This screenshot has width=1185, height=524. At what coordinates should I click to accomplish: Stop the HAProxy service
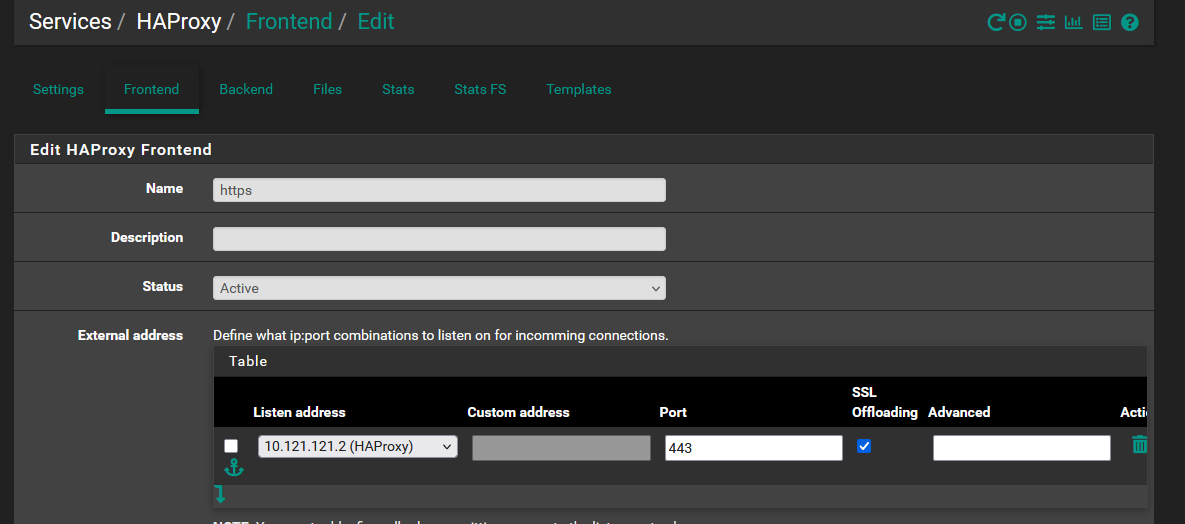pos(1018,22)
